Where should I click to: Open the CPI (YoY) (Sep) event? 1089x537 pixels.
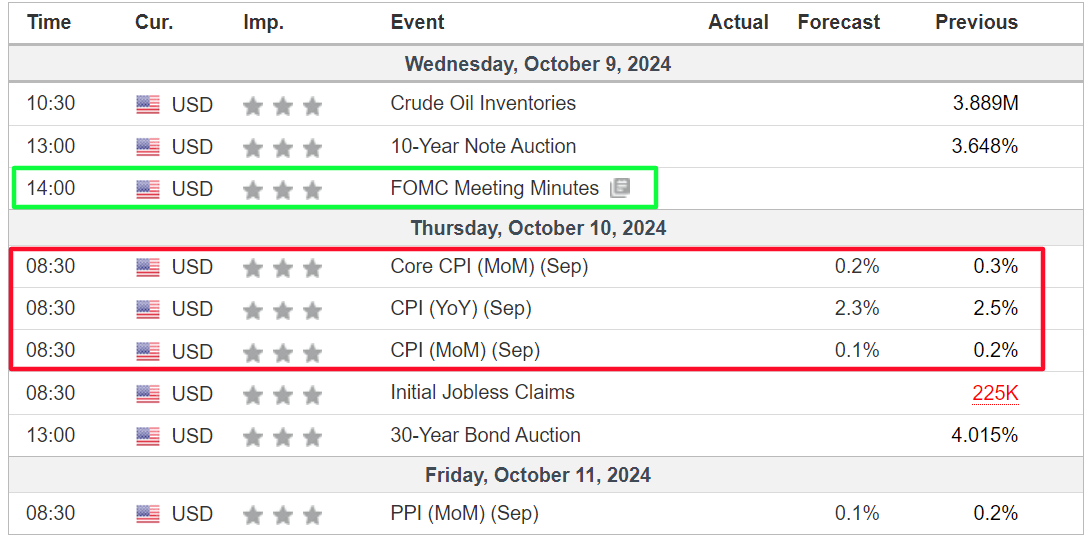[x=461, y=308]
